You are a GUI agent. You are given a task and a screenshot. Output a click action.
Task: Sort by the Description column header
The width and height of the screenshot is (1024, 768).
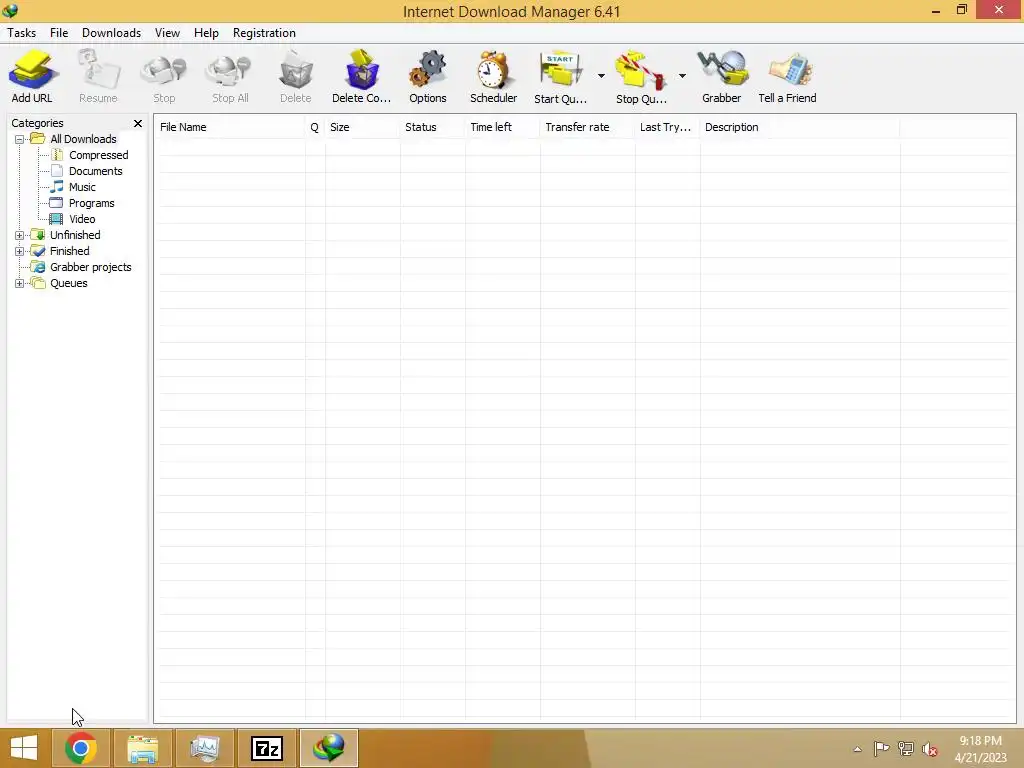pos(800,127)
